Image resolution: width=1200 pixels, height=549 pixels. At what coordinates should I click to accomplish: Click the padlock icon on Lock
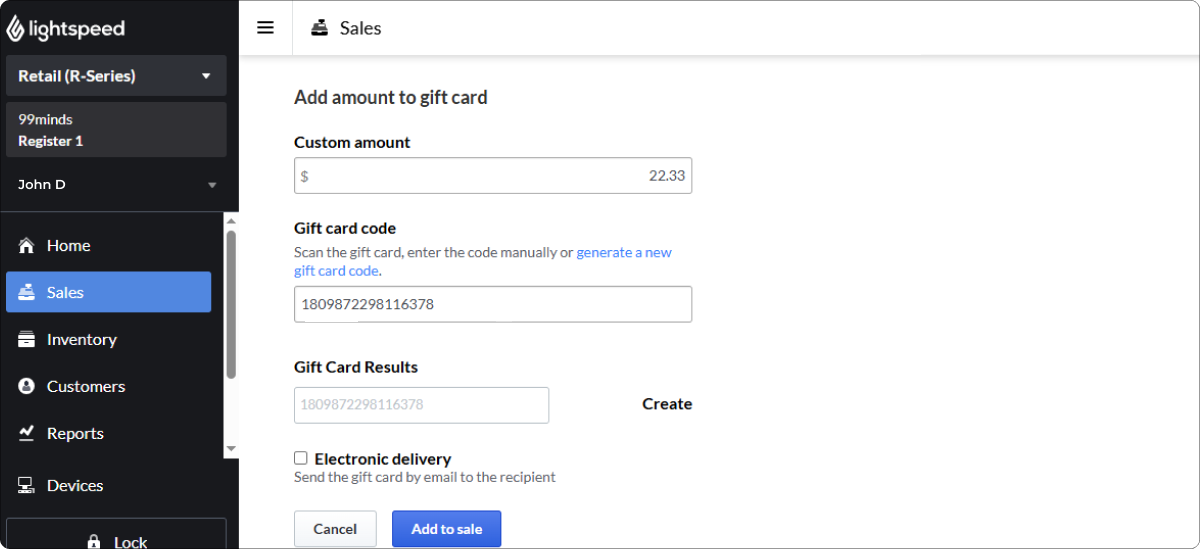(94, 542)
